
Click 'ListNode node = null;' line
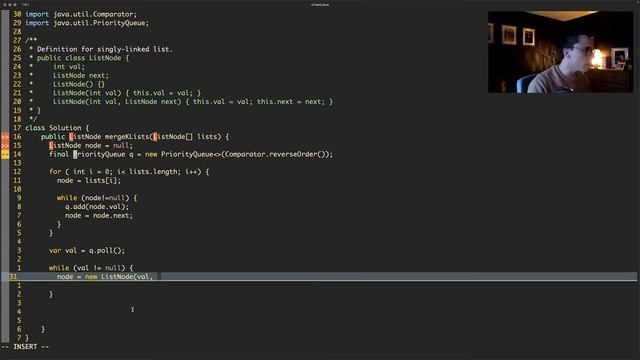[x=91, y=146]
